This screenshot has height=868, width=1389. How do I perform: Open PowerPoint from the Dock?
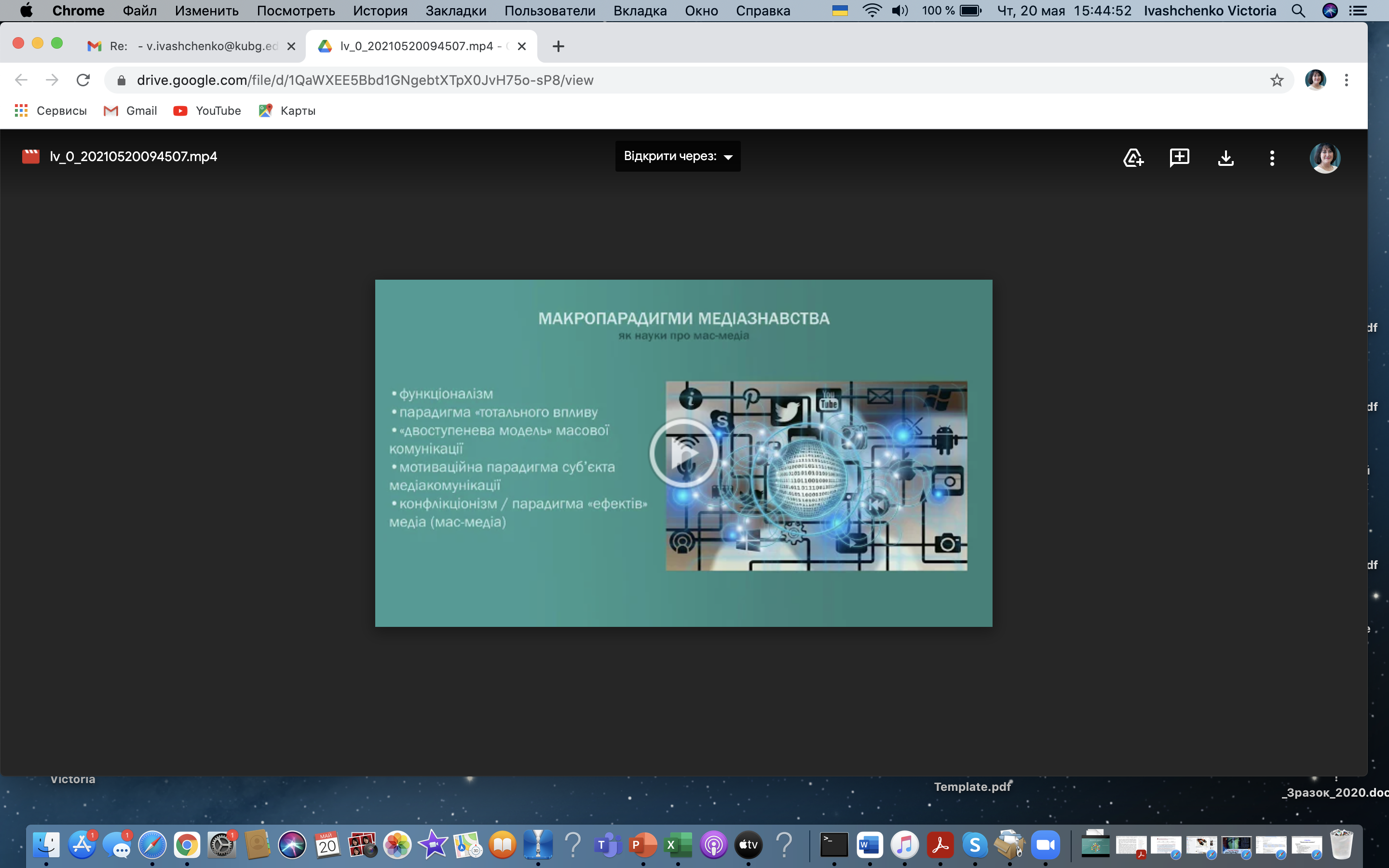[643, 844]
